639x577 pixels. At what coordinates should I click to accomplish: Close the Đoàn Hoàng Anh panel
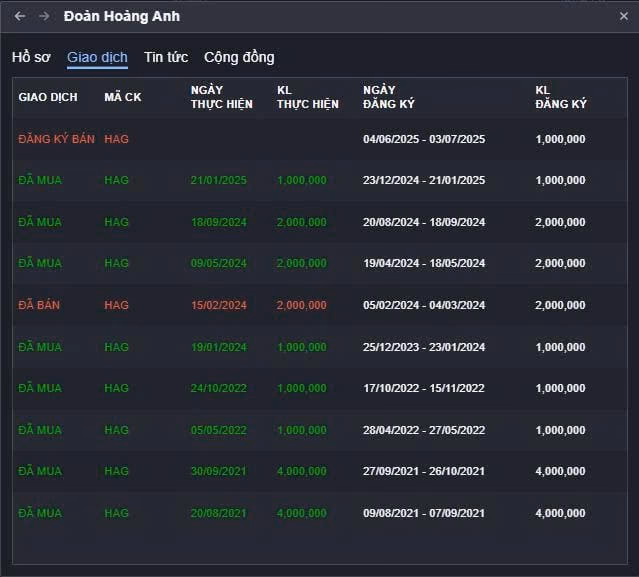point(624,16)
